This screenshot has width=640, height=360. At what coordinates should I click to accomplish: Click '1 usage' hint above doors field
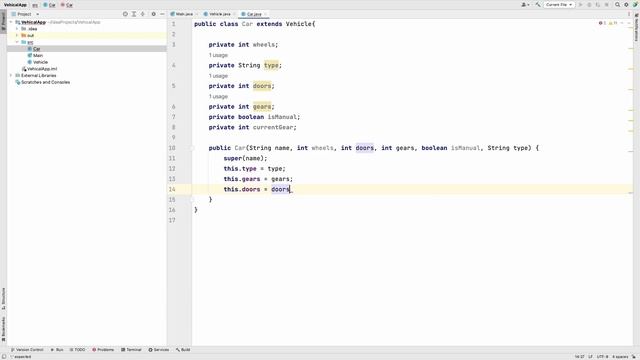[218, 76]
